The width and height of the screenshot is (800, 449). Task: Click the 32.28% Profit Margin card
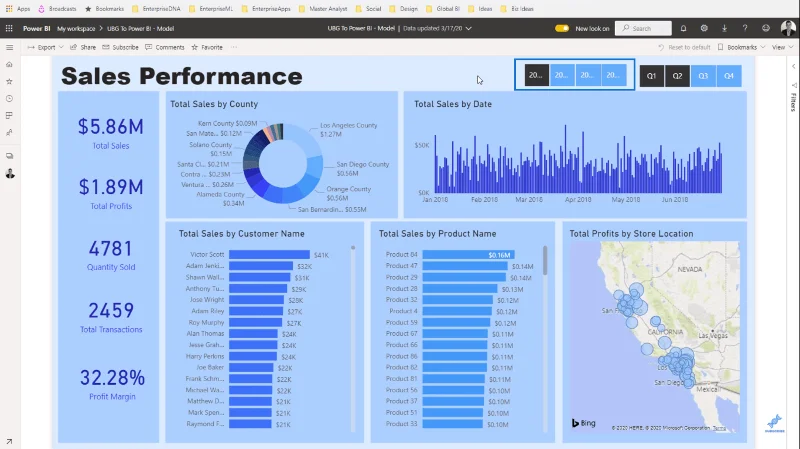[x=112, y=384]
